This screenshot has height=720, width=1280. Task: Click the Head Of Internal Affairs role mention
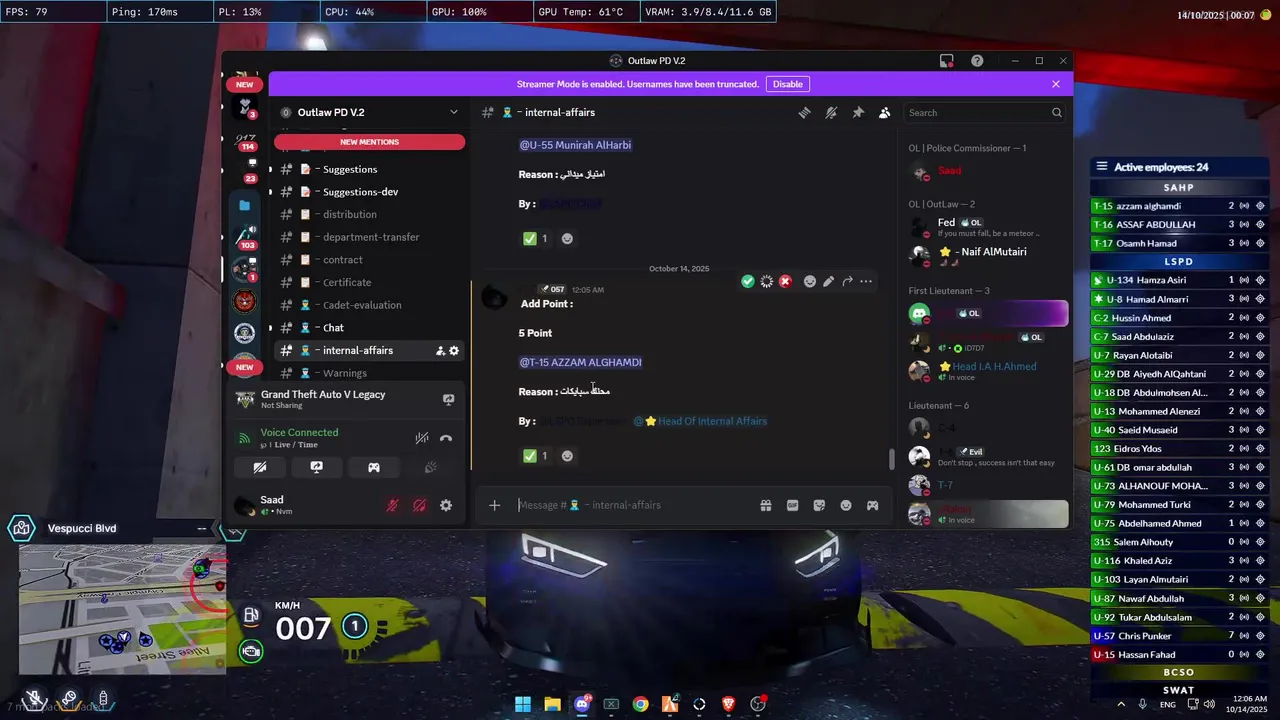point(701,421)
